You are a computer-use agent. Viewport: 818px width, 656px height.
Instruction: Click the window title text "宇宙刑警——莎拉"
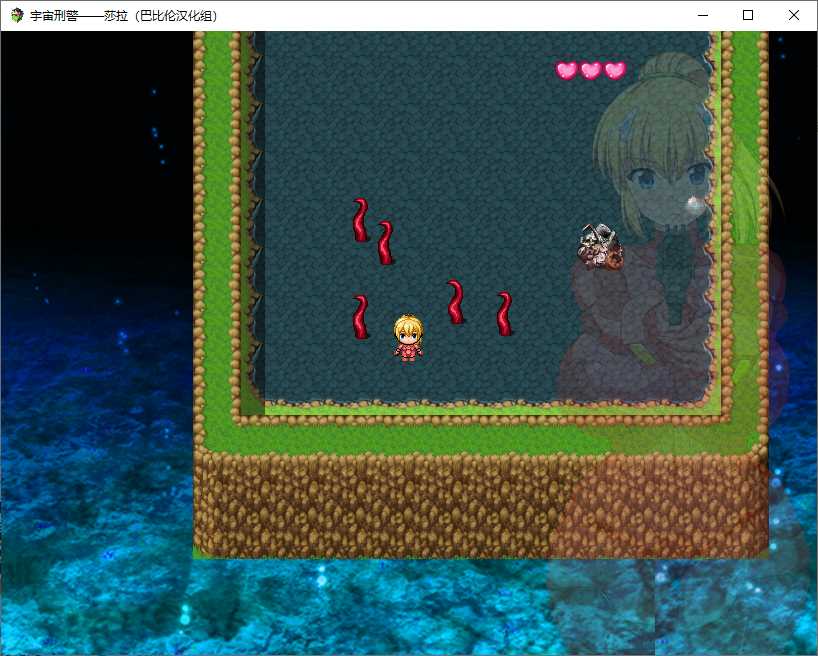79,16
